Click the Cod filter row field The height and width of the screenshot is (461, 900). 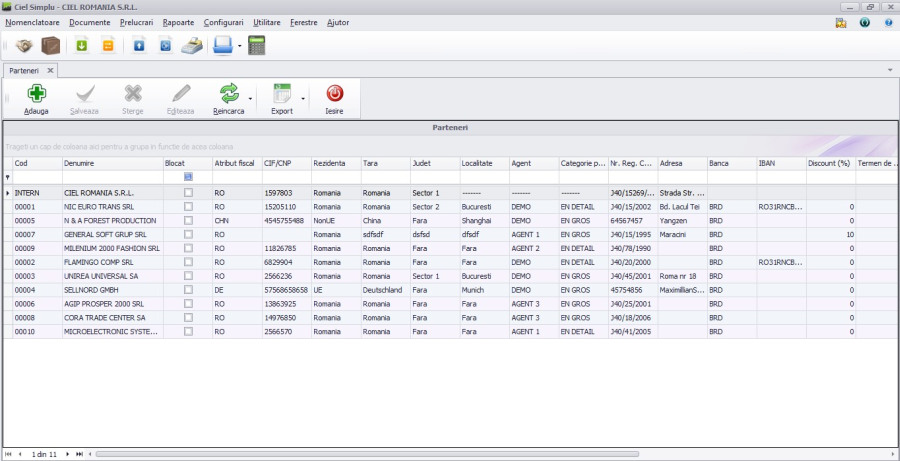[x=36, y=177]
